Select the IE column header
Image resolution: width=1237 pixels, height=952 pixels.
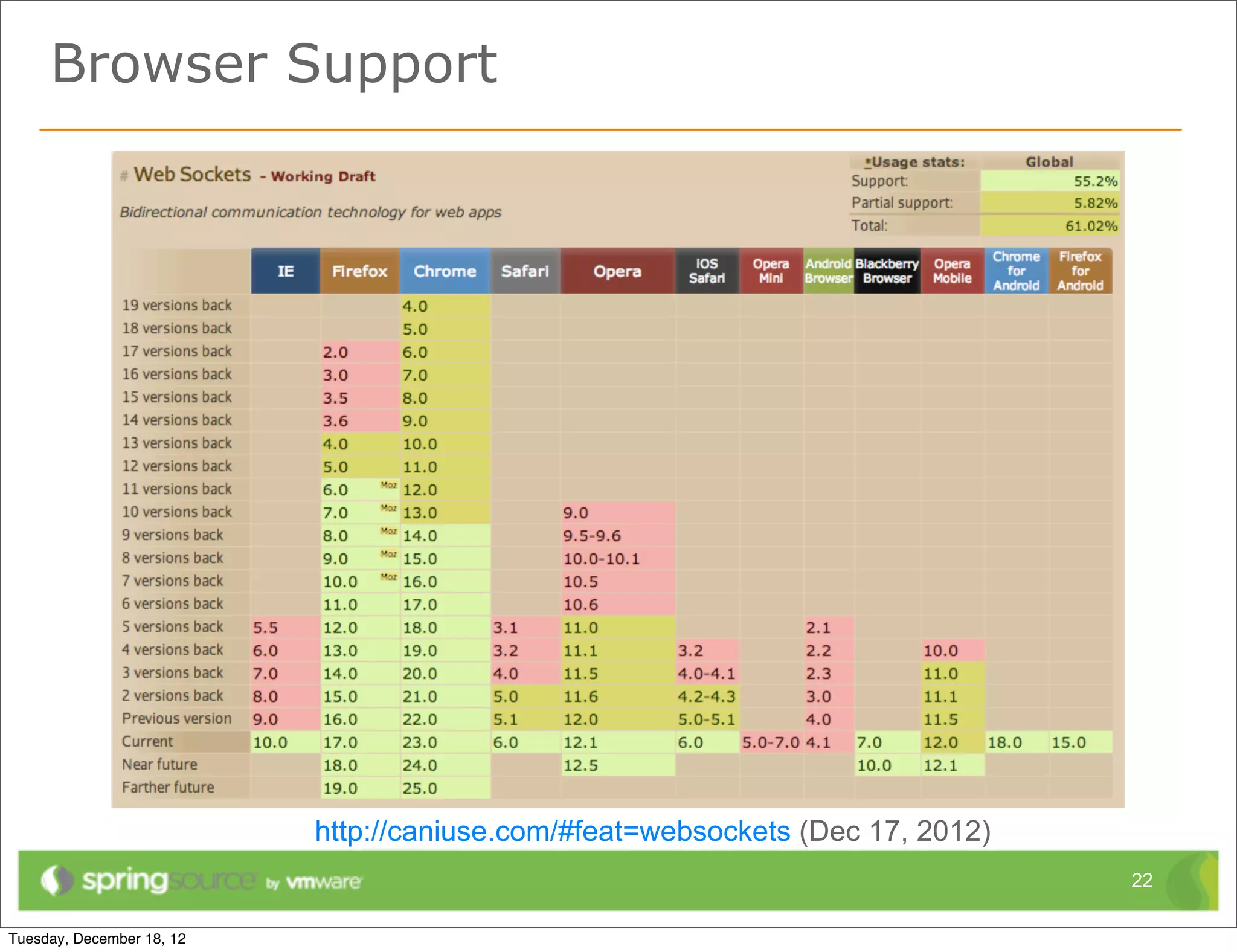(286, 271)
